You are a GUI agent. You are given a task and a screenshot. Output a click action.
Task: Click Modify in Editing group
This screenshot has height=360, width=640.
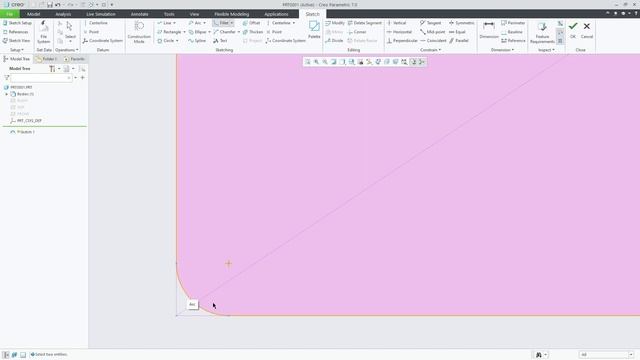pos(335,23)
